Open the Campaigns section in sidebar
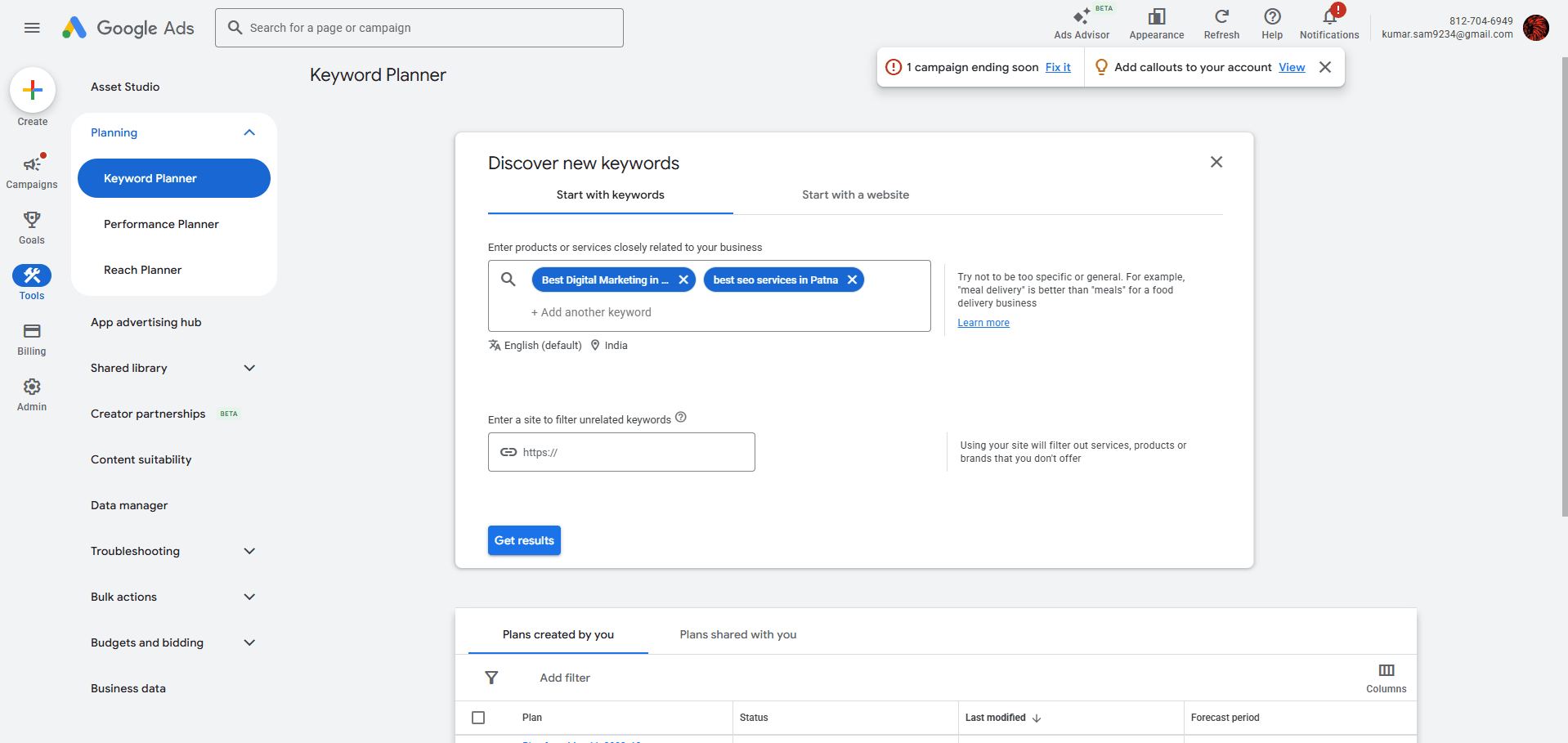The image size is (1568, 743). click(31, 170)
